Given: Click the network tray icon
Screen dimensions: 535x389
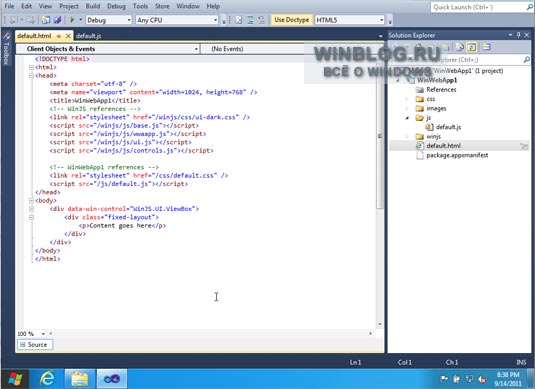Looking at the screenshot, I should coord(469,379).
